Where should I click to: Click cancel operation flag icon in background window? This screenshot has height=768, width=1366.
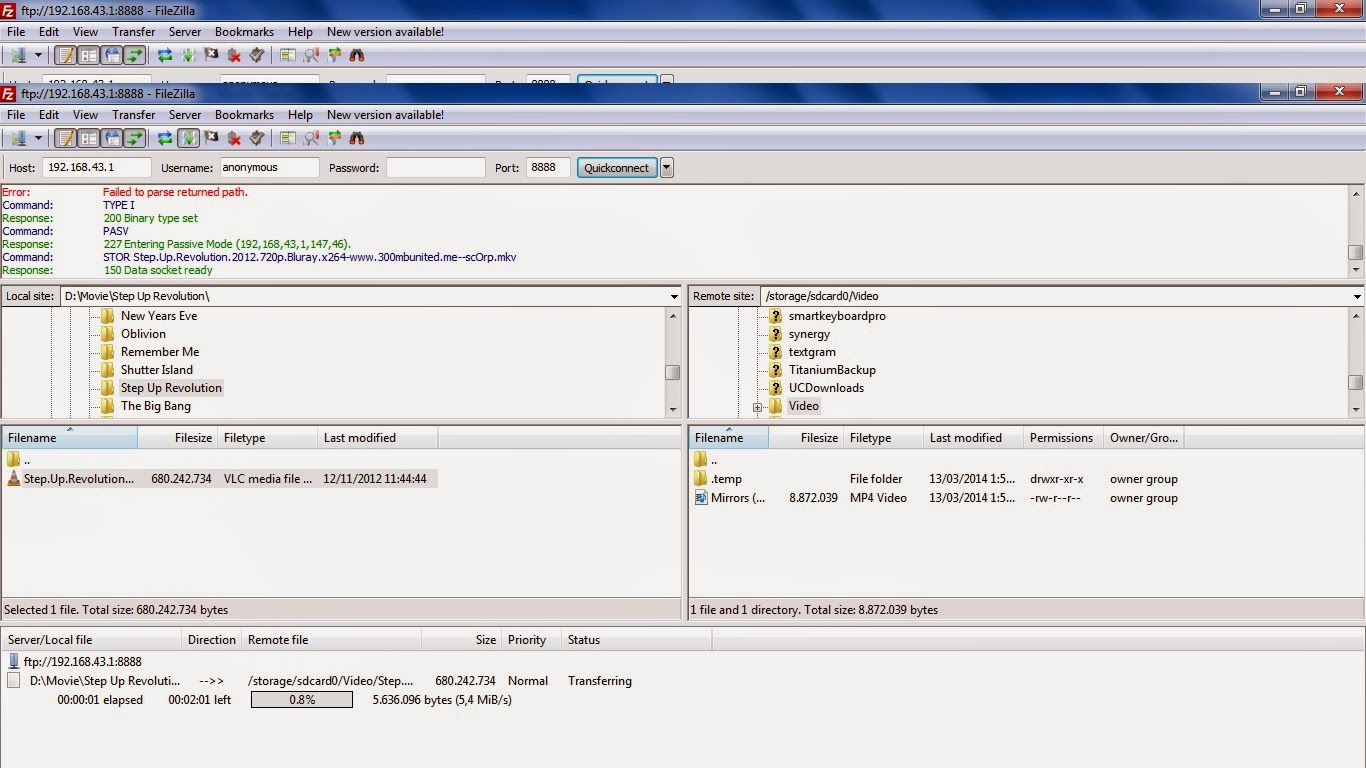click(211, 55)
